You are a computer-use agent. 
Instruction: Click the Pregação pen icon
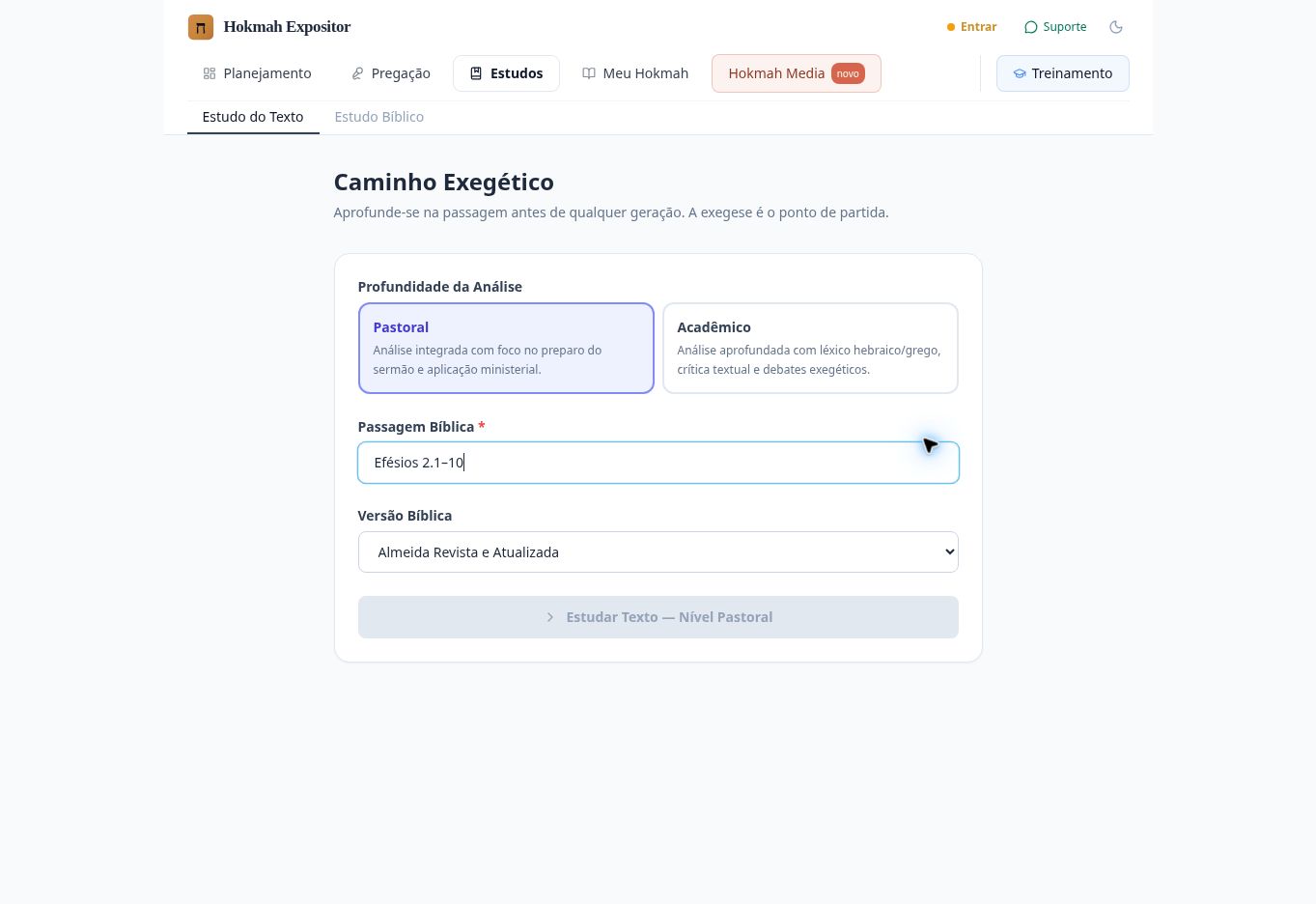point(357,73)
